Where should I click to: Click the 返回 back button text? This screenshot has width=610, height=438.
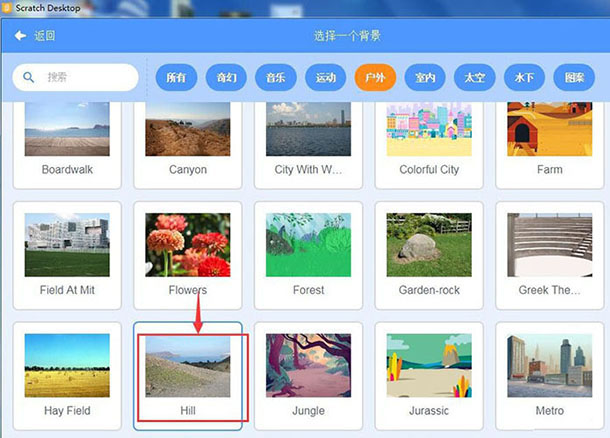pyautogui.click(x=45, y=36)
